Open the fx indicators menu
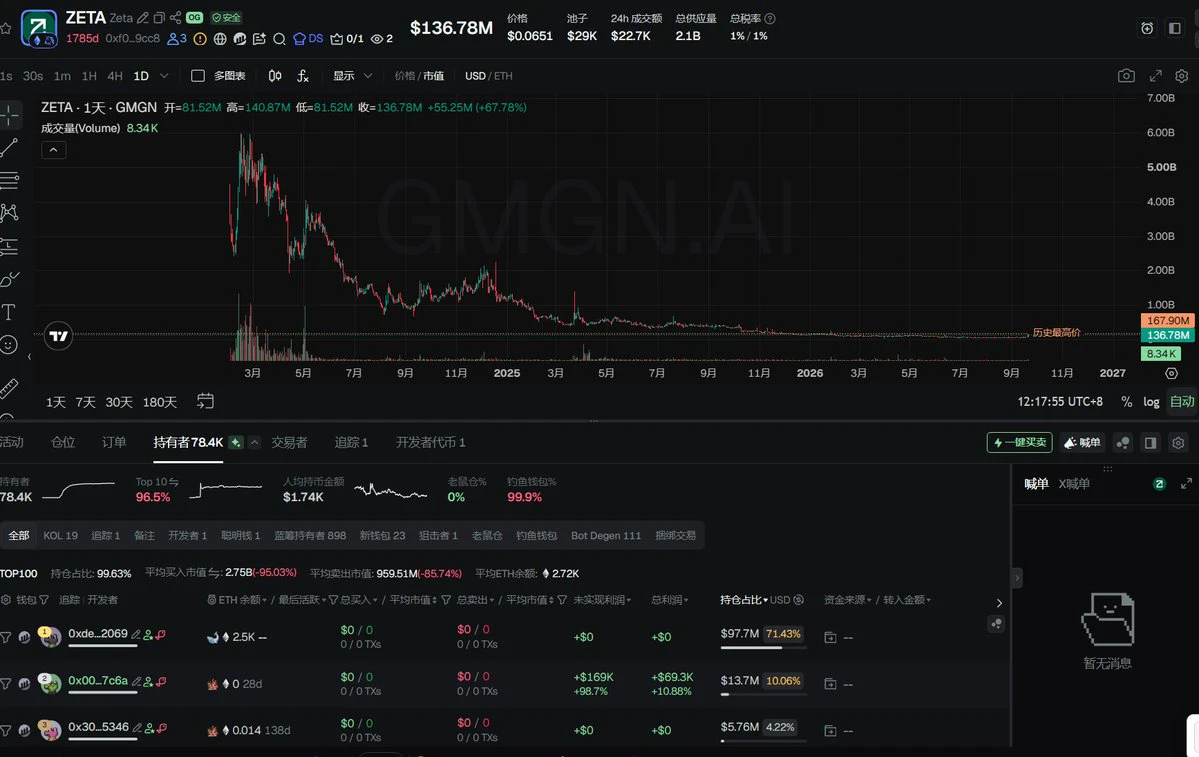 (303, 76)
